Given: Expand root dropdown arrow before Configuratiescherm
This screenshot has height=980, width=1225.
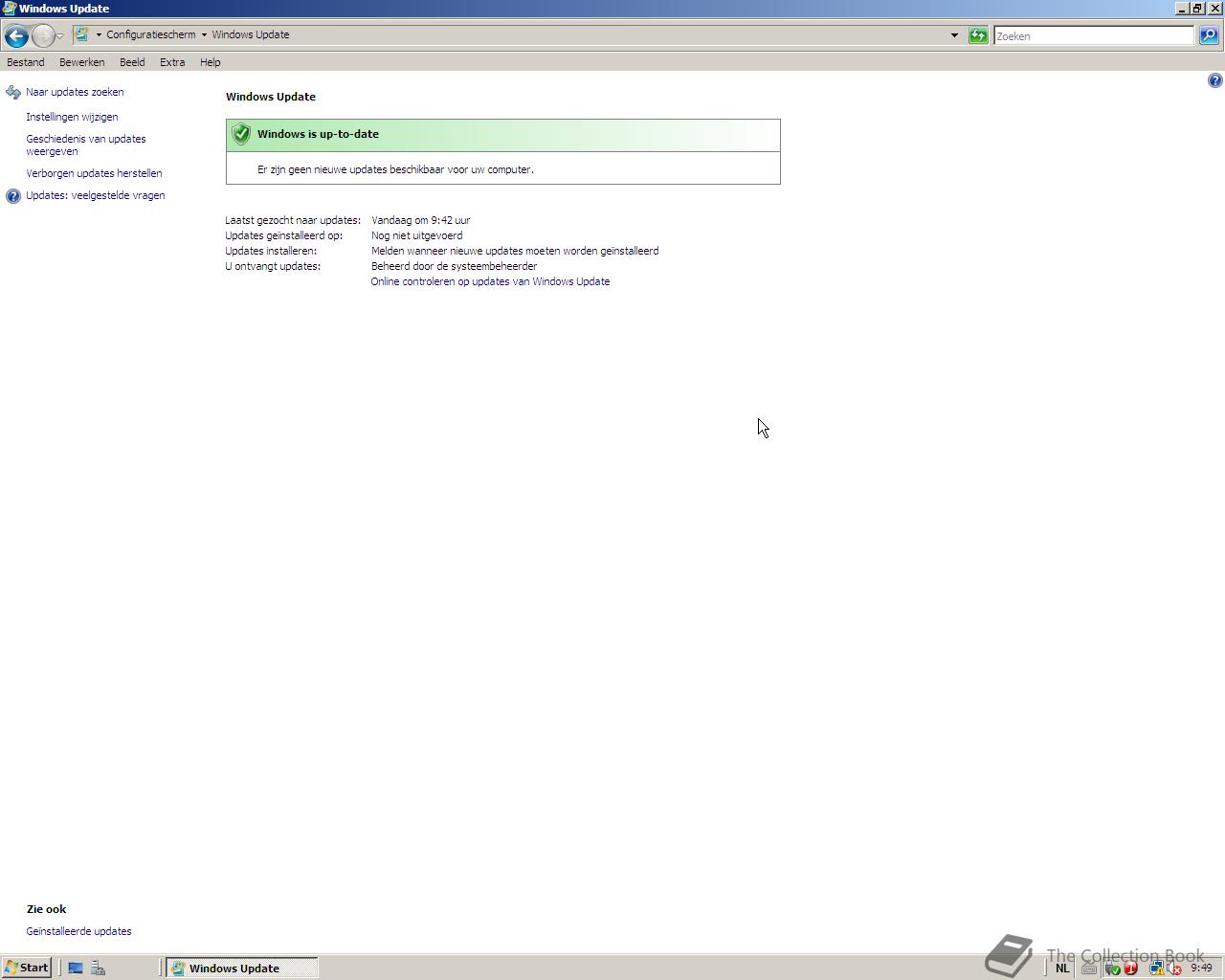Looking at the screenshot, I should pos(99,34).
